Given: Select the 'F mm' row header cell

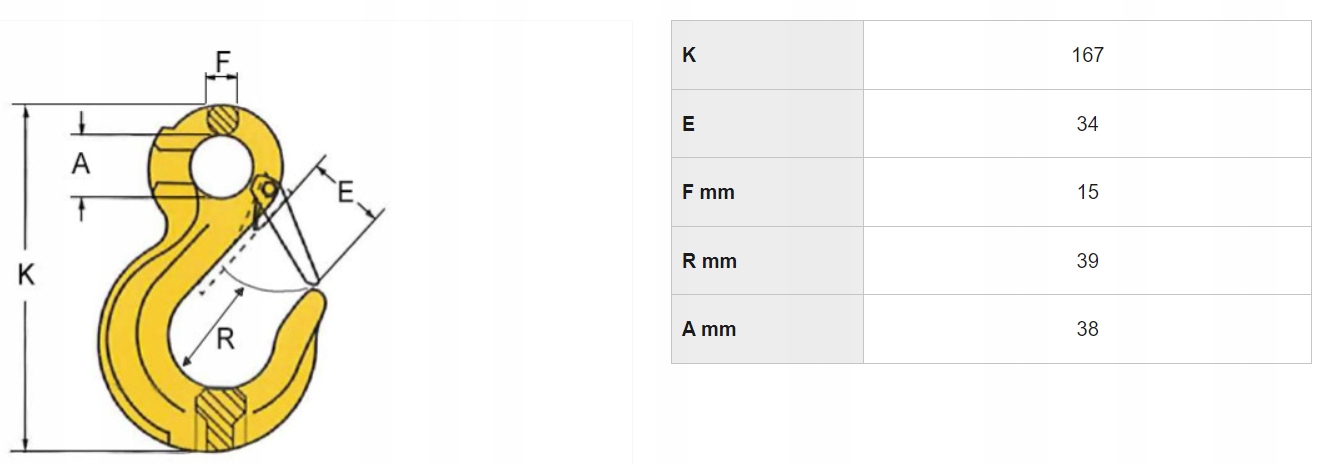Looking at the screenshot, I should point(708,192).
